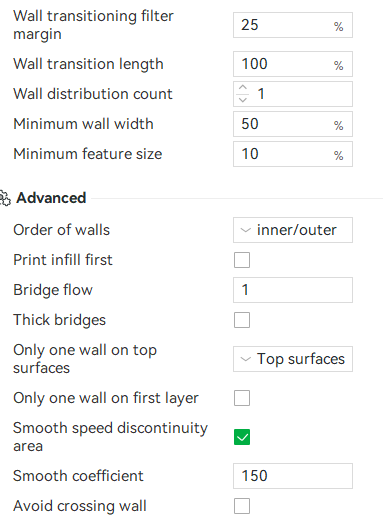Turn on Avoid crossing wall checkbox

pyautogui.click(x=242, y=506)
